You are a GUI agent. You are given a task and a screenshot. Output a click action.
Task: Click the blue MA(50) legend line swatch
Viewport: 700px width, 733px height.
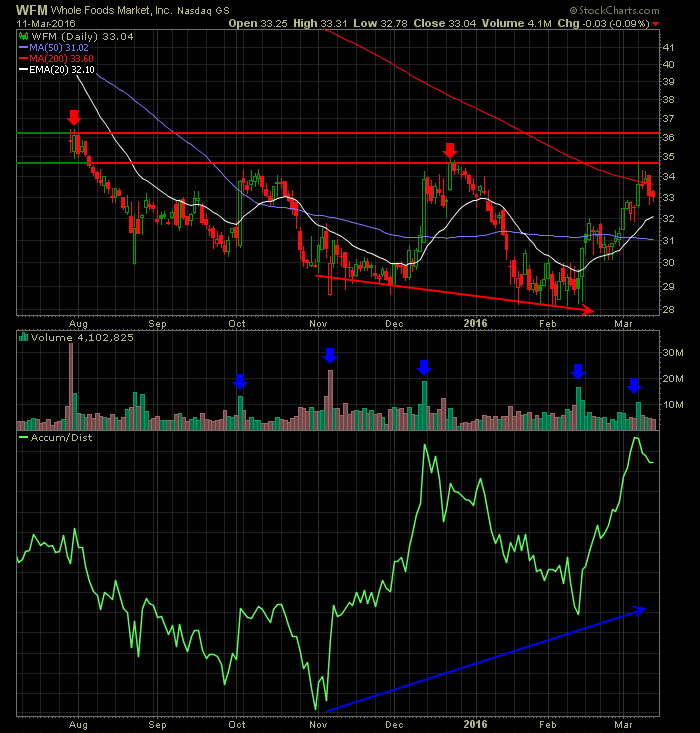[x=23, y=48]
